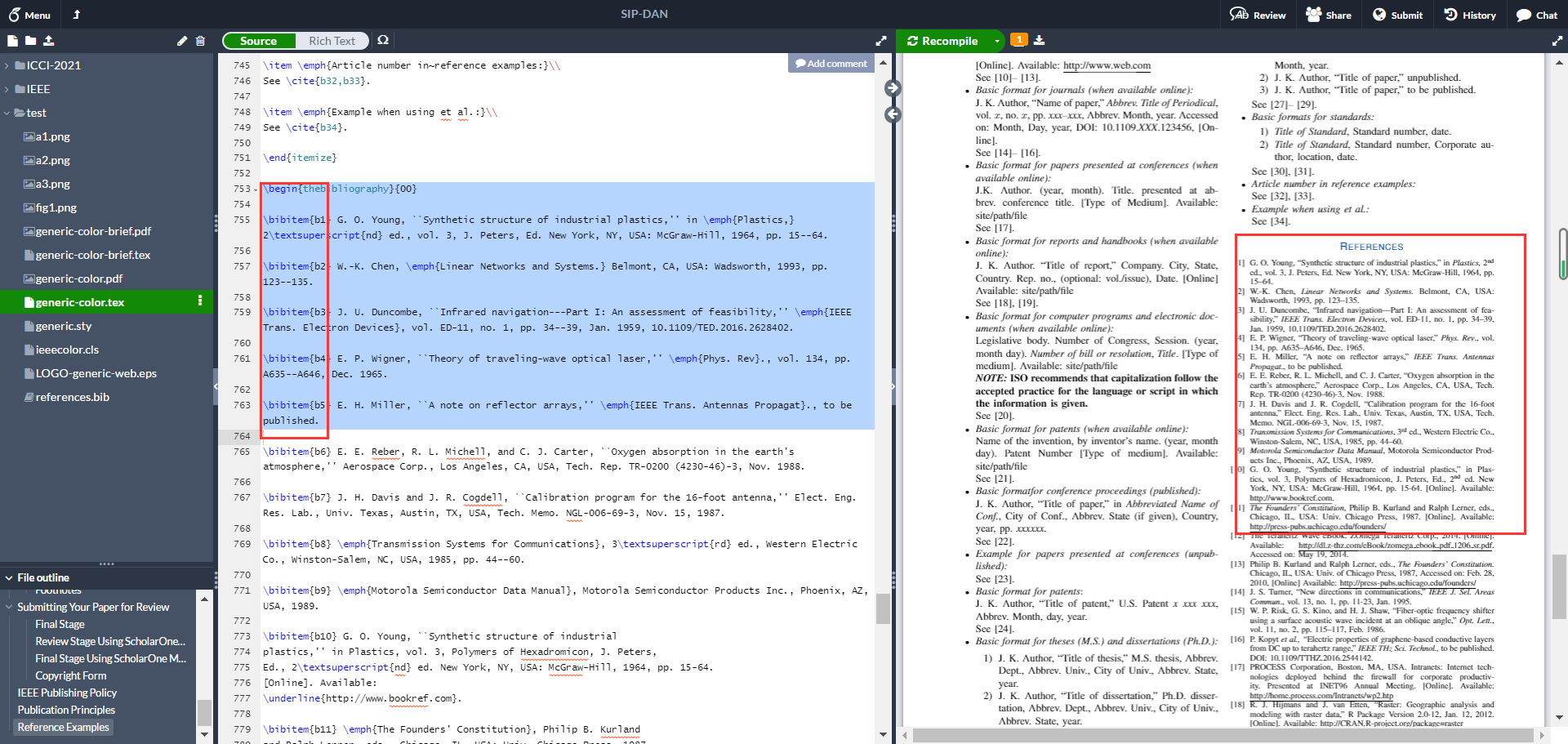Open the Menu in the top bar
This screenshot has width=1568, height=744.
point(29,14)
